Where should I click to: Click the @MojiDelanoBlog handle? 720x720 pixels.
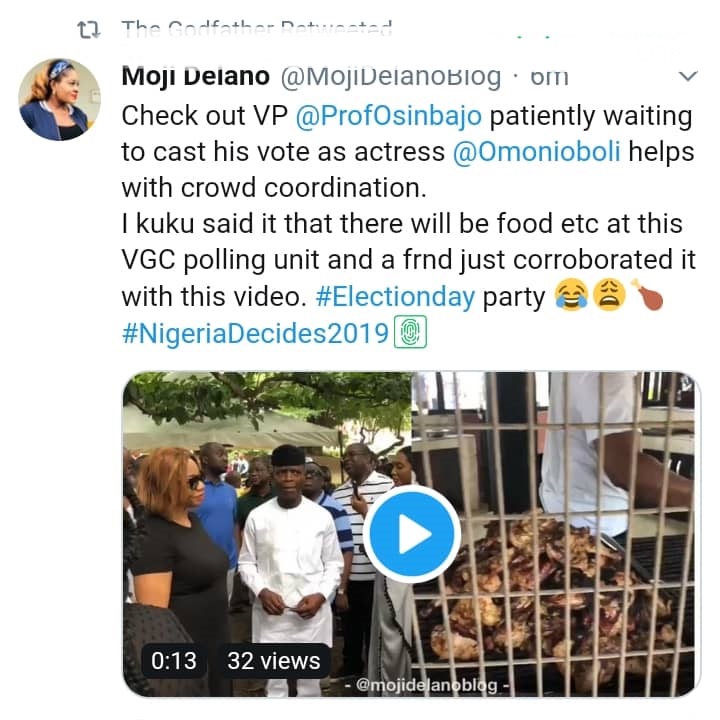pos(389,76)
